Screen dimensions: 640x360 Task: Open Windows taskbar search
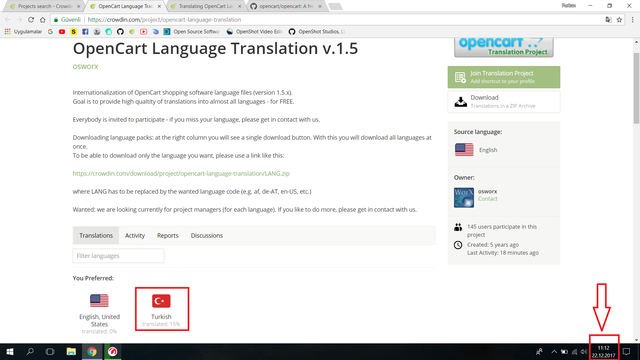pos(30,351)
